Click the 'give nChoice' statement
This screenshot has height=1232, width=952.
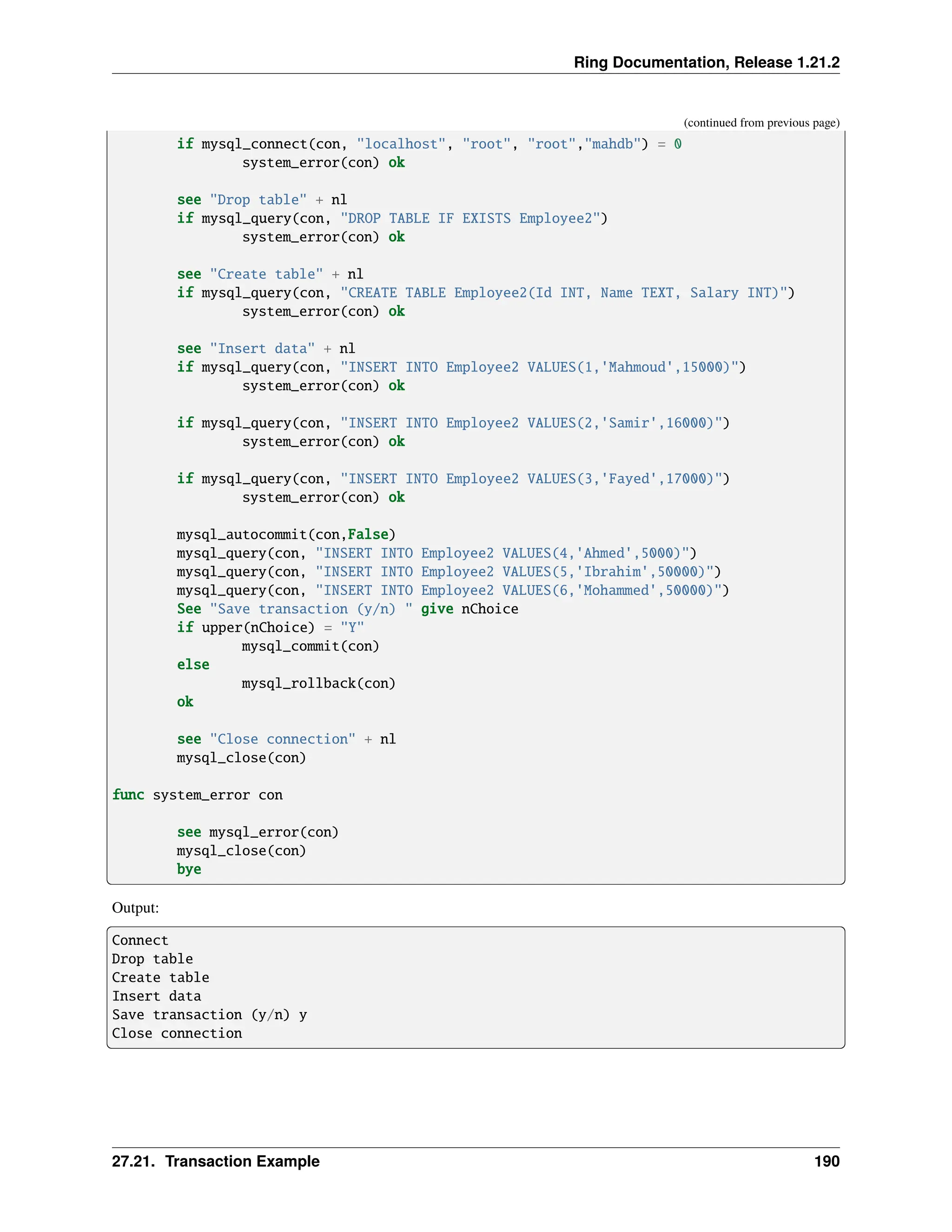click(x=469, y=609)
